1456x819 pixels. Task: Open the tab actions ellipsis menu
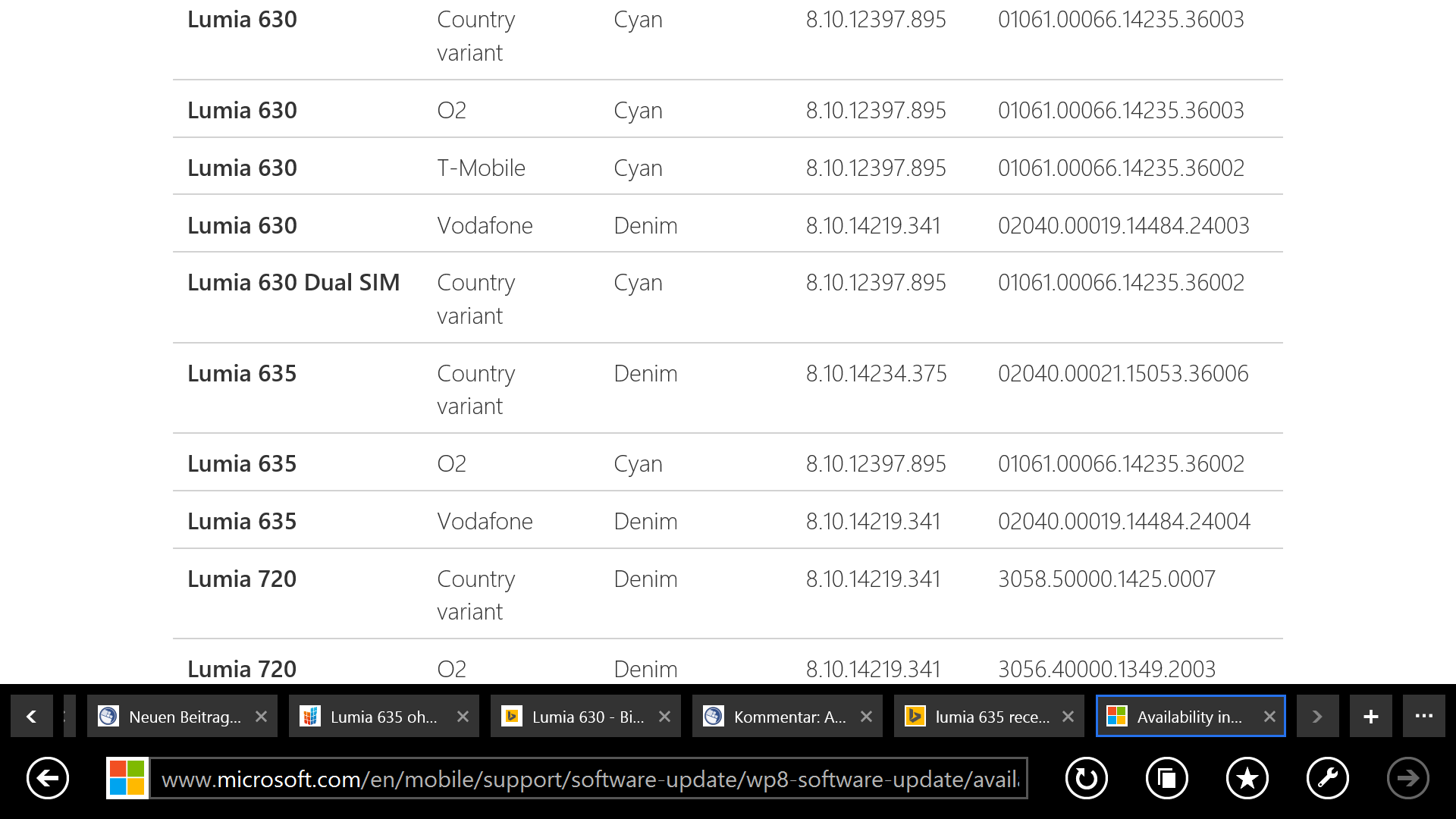[1423, 717]
